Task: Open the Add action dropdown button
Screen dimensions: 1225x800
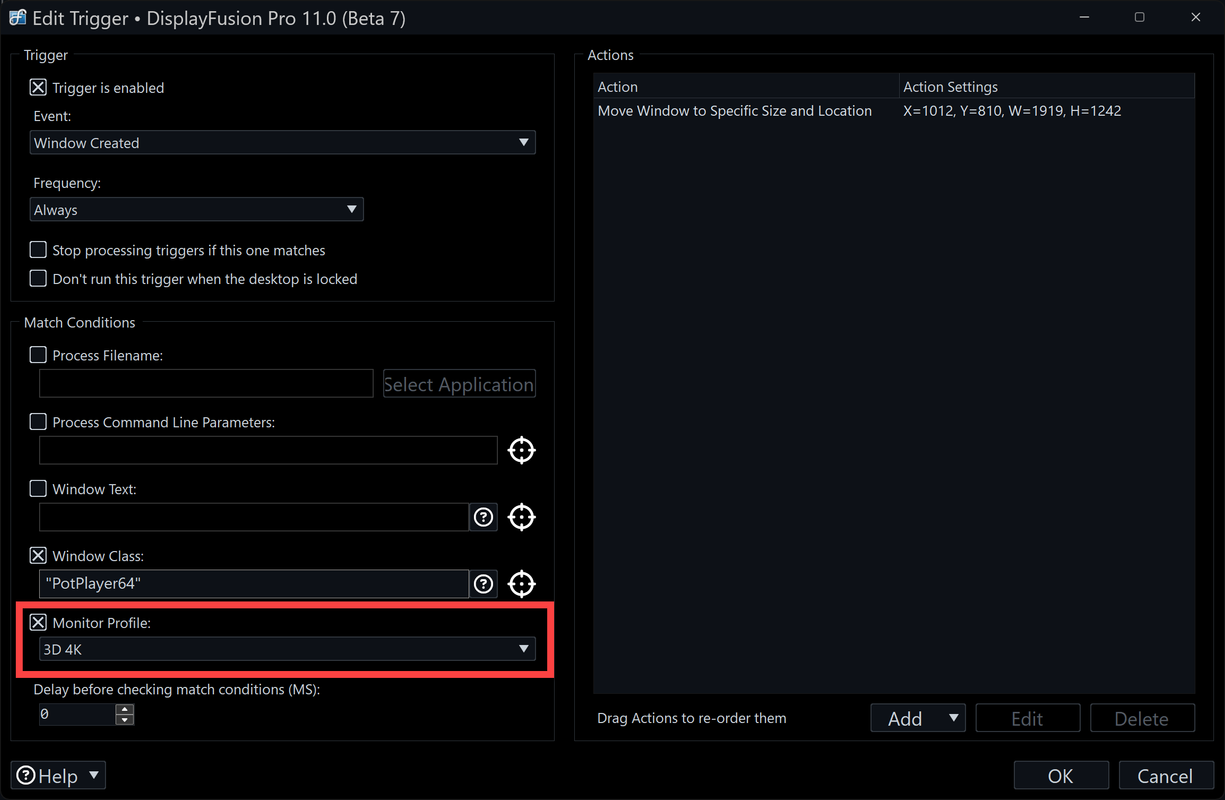Action: point(918,718)
